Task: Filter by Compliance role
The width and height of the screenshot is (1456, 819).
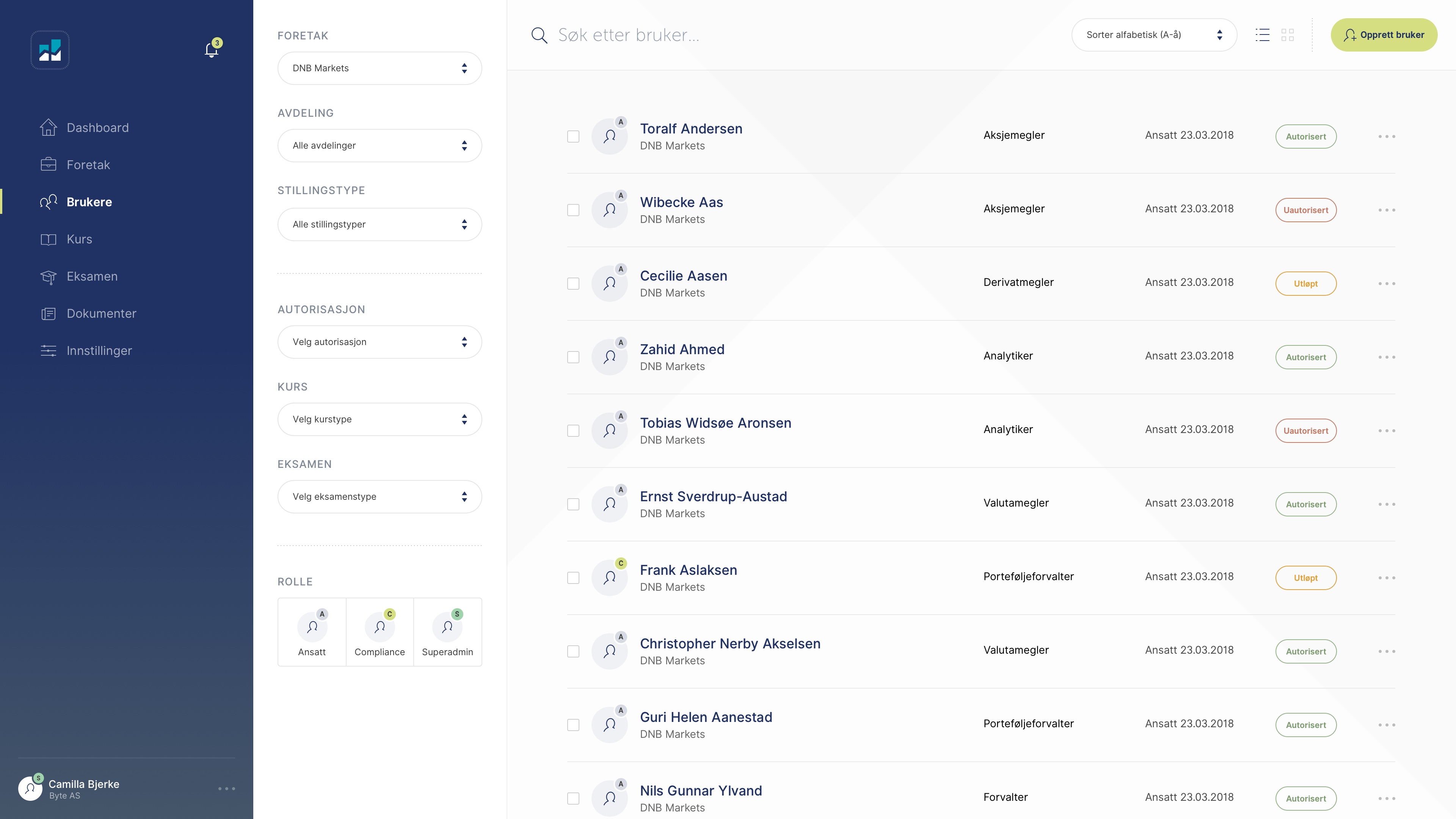Action: (380, 632)
